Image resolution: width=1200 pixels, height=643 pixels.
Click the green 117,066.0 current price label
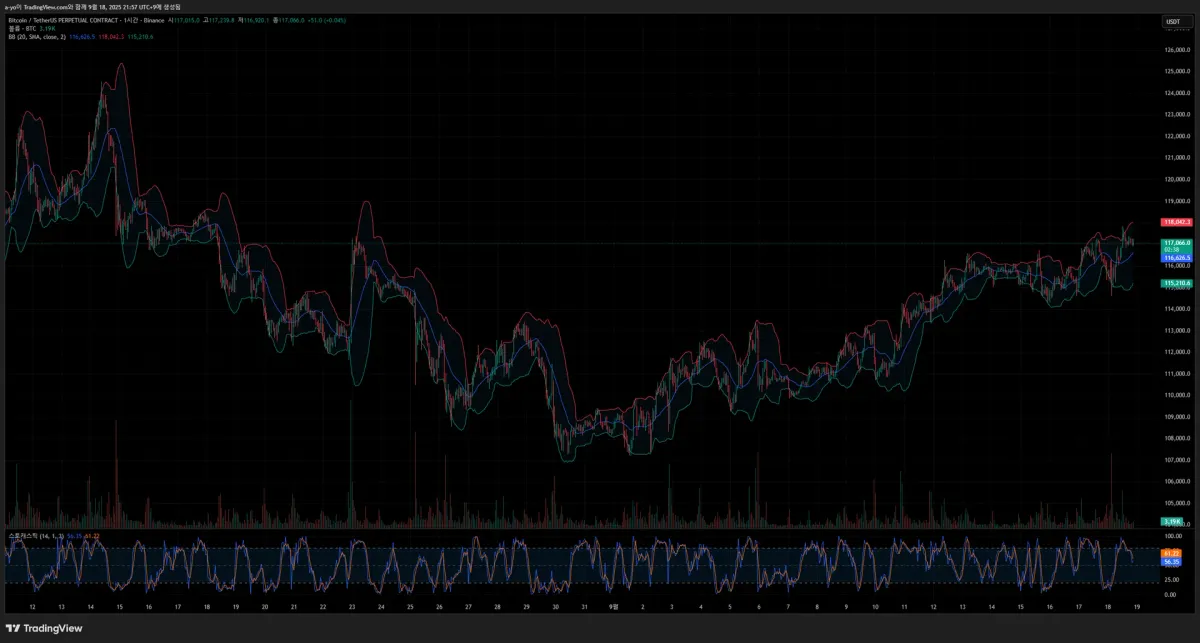1175,243
